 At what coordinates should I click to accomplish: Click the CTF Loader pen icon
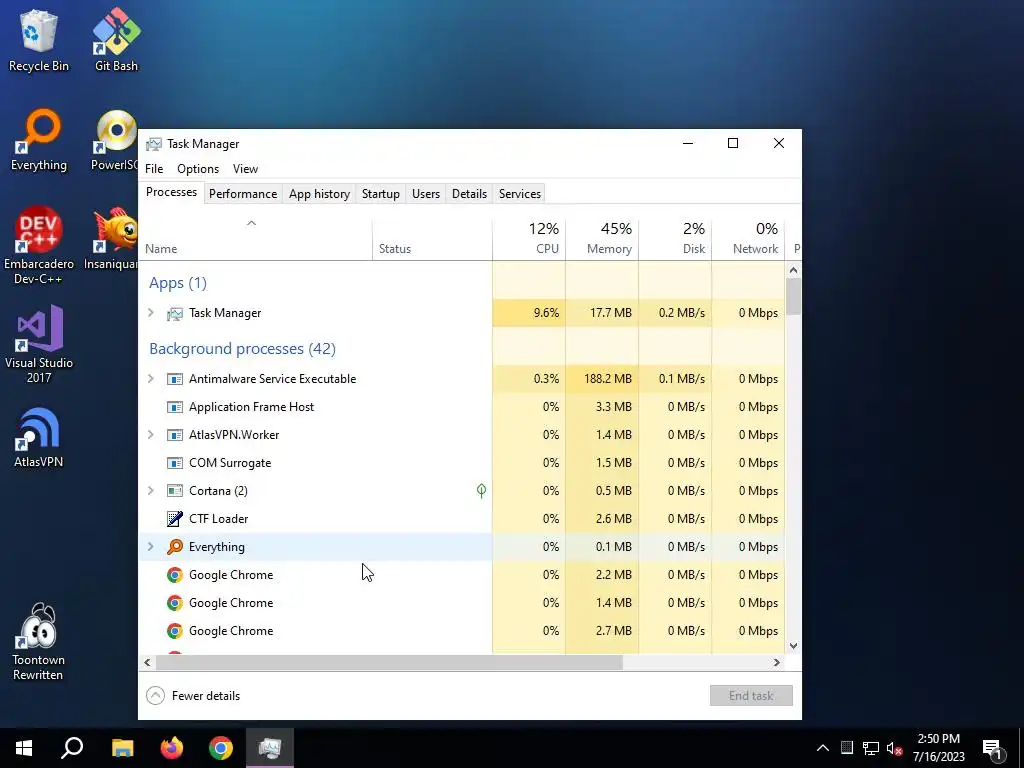(174, 519)
